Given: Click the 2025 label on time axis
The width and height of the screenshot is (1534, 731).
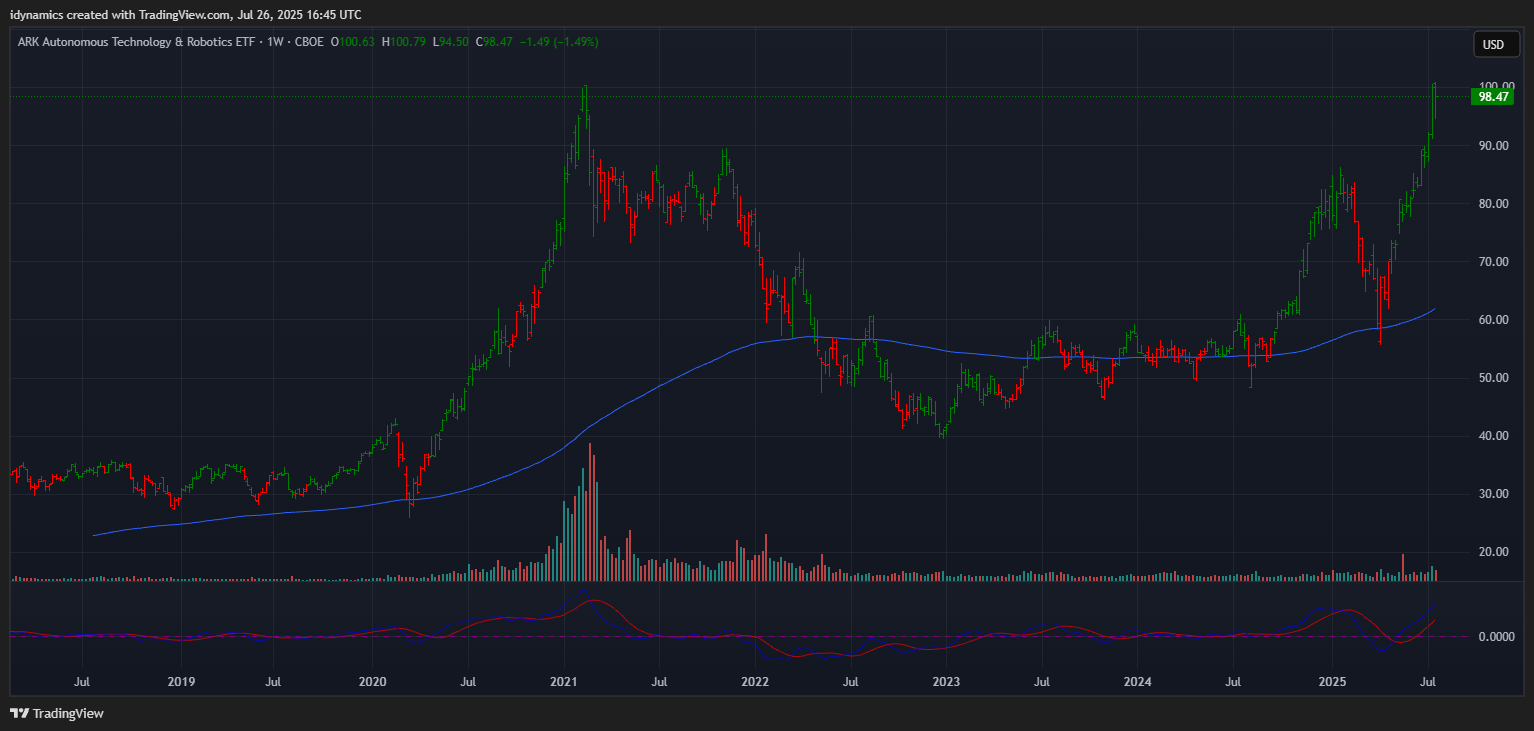Looking at the screenshot, I should 1331,682.
